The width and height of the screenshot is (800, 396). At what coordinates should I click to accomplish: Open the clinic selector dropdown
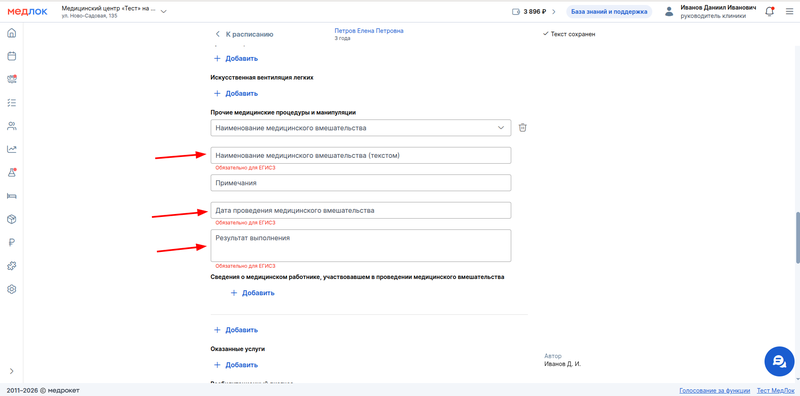click(114, 12)
